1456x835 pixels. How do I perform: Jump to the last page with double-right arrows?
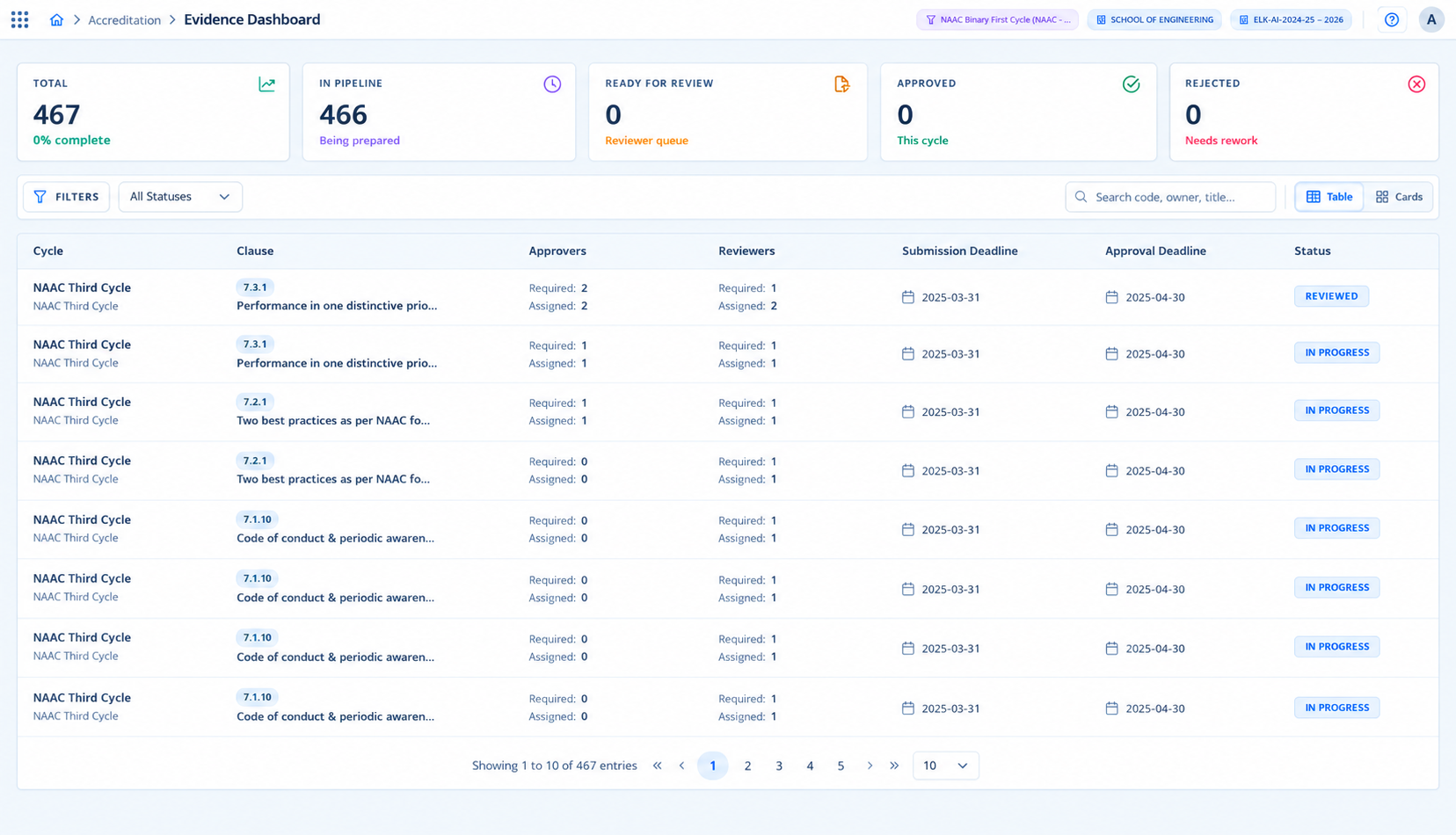894,766
